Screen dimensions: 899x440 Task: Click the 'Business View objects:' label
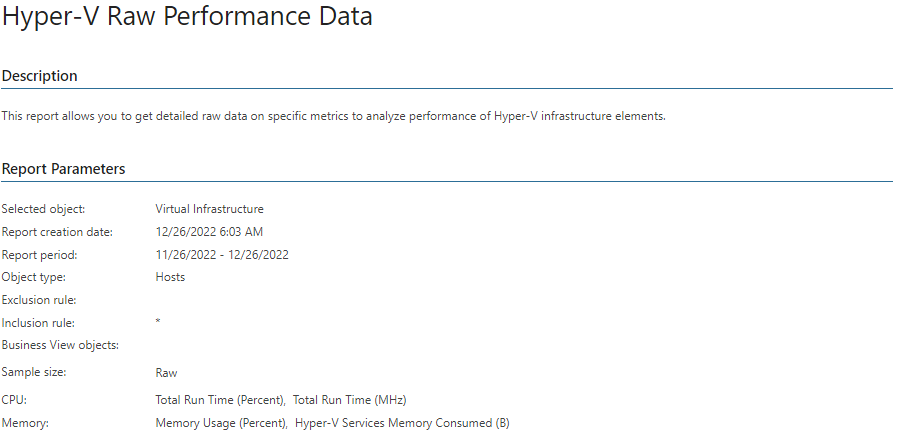pos(60,345)
